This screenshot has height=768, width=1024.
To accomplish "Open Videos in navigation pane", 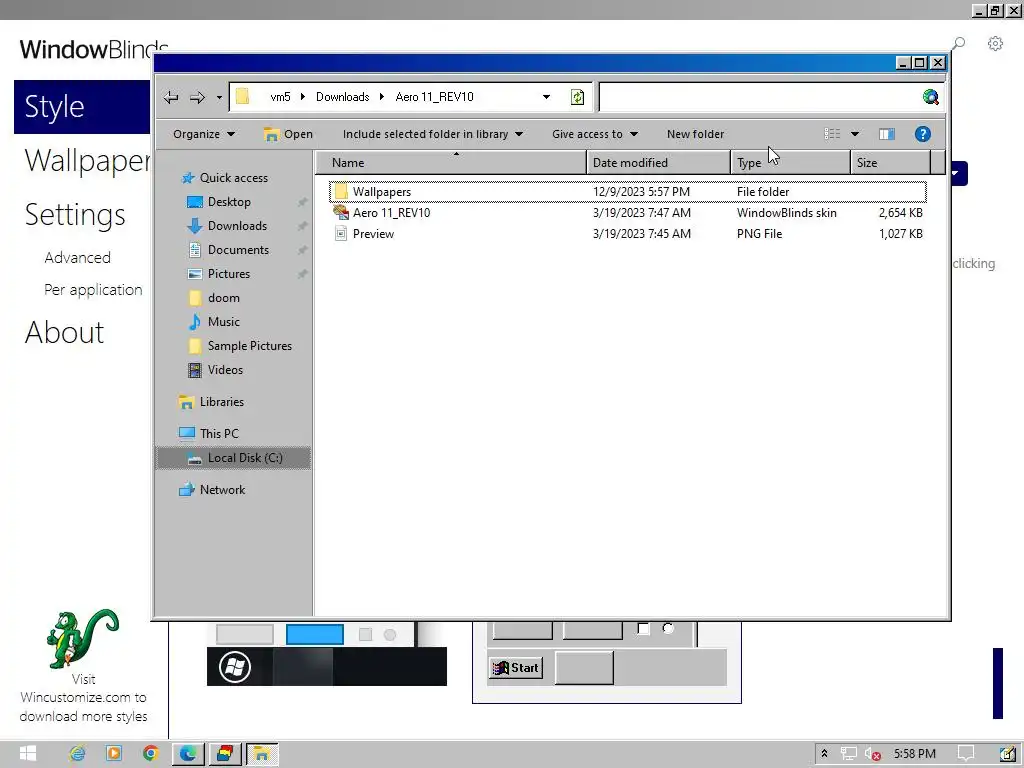I will click(216, 370).
